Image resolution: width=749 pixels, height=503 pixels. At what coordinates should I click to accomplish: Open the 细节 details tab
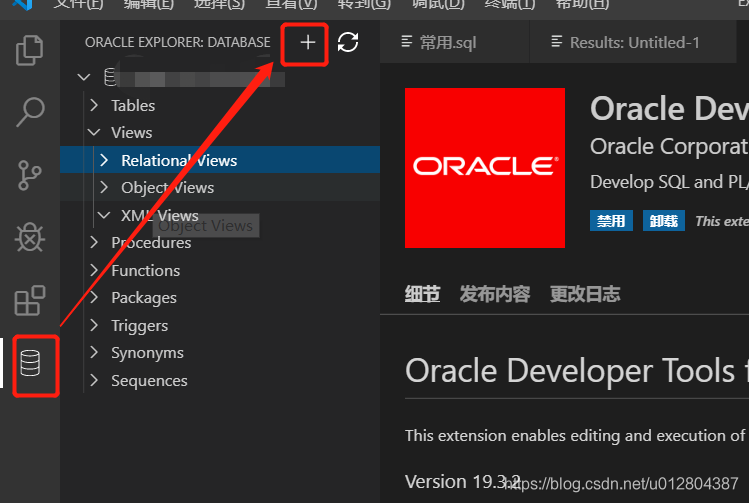coord(423,294)
